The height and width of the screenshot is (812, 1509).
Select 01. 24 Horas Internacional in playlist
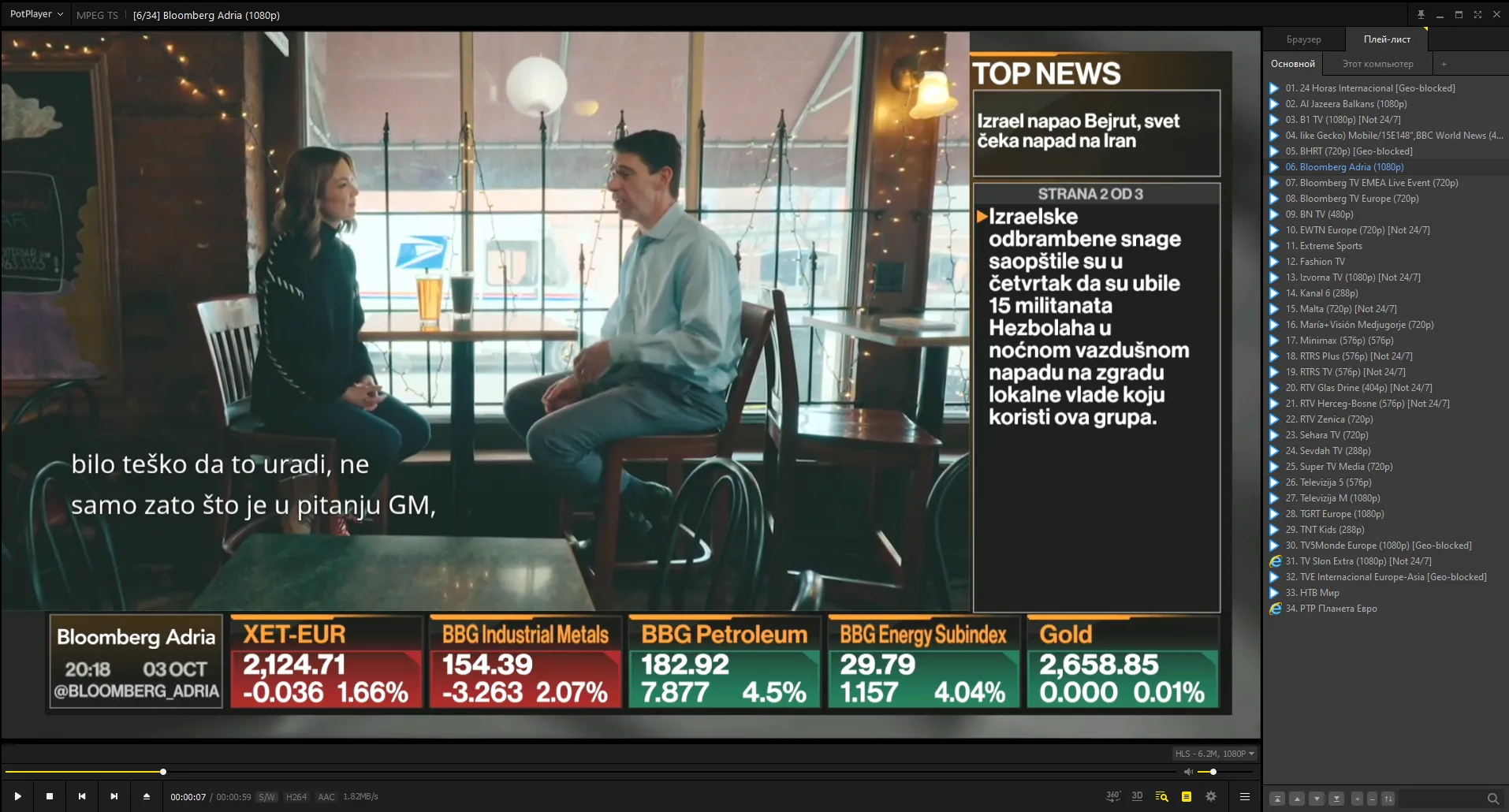coord(1388,88)
